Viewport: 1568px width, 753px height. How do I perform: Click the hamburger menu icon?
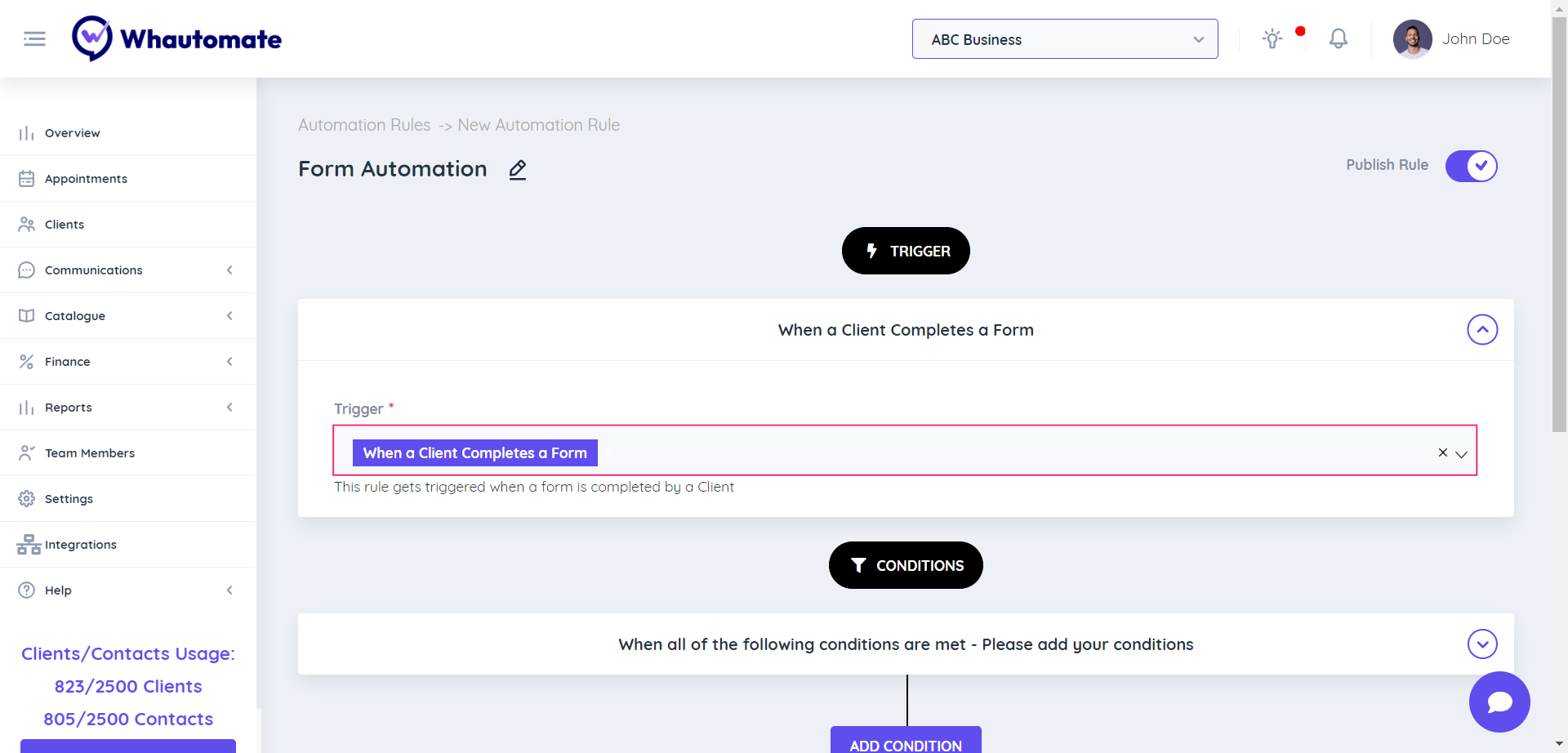(x=34, y=39)
